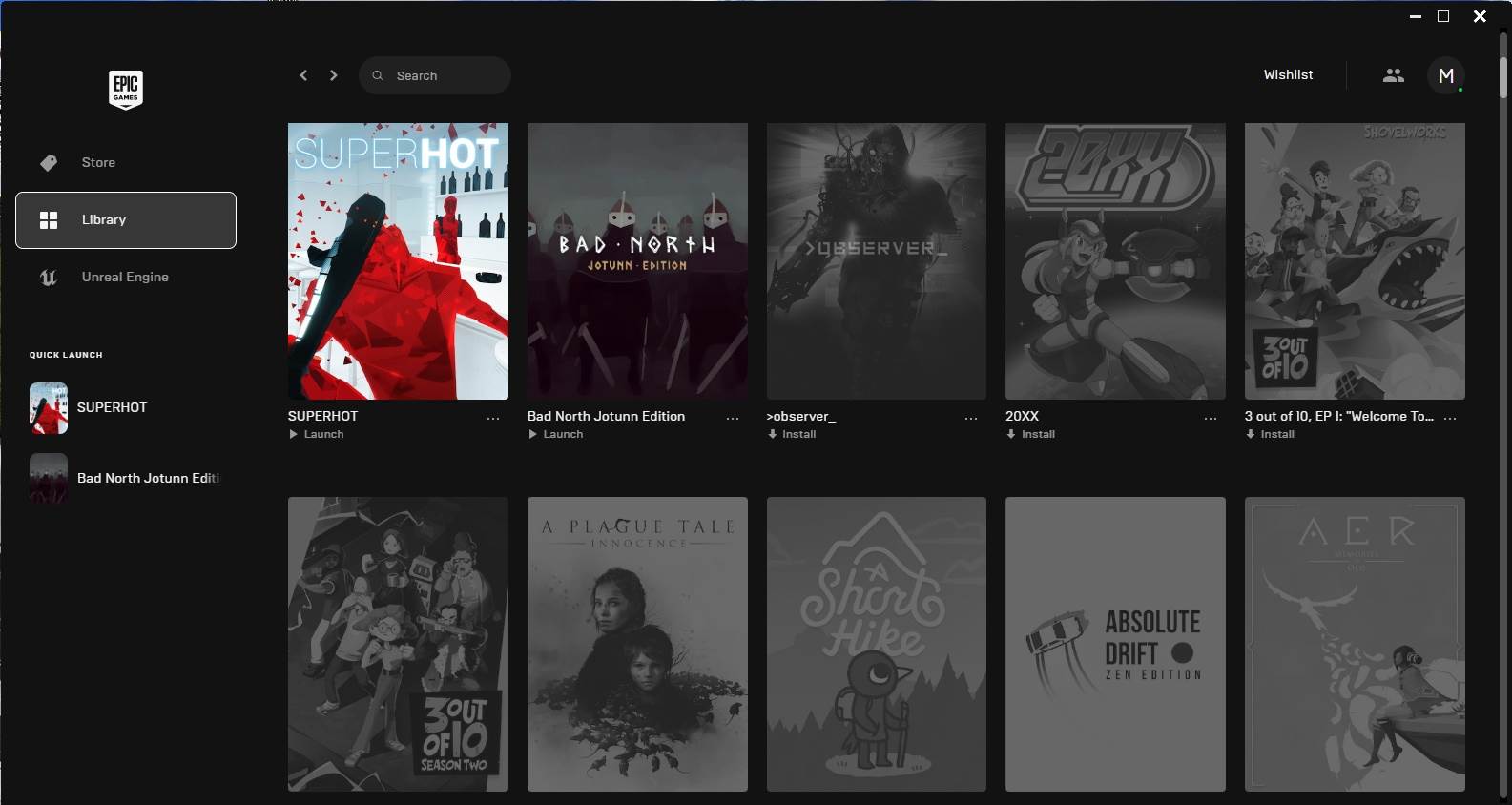Install the 20XX game
This screenshot has width=1512, height=805.
[1031, 434]
